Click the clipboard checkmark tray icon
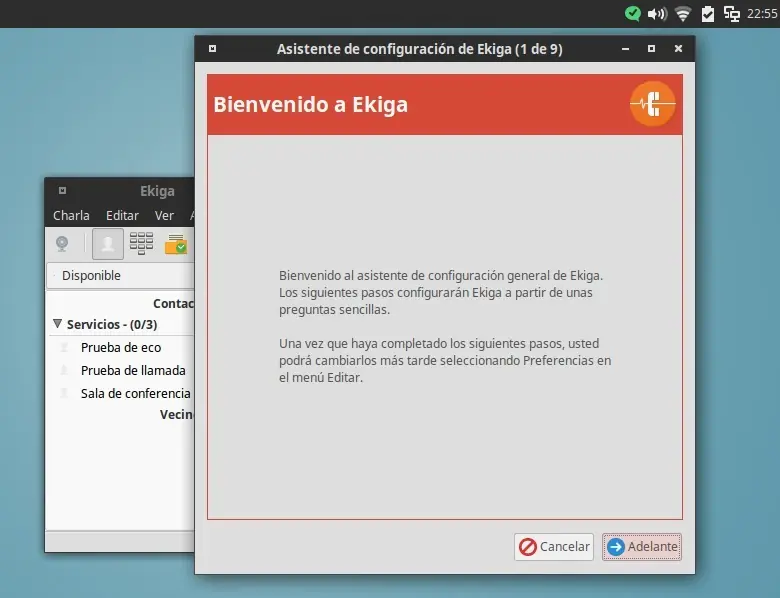 [x=707, y=14]
